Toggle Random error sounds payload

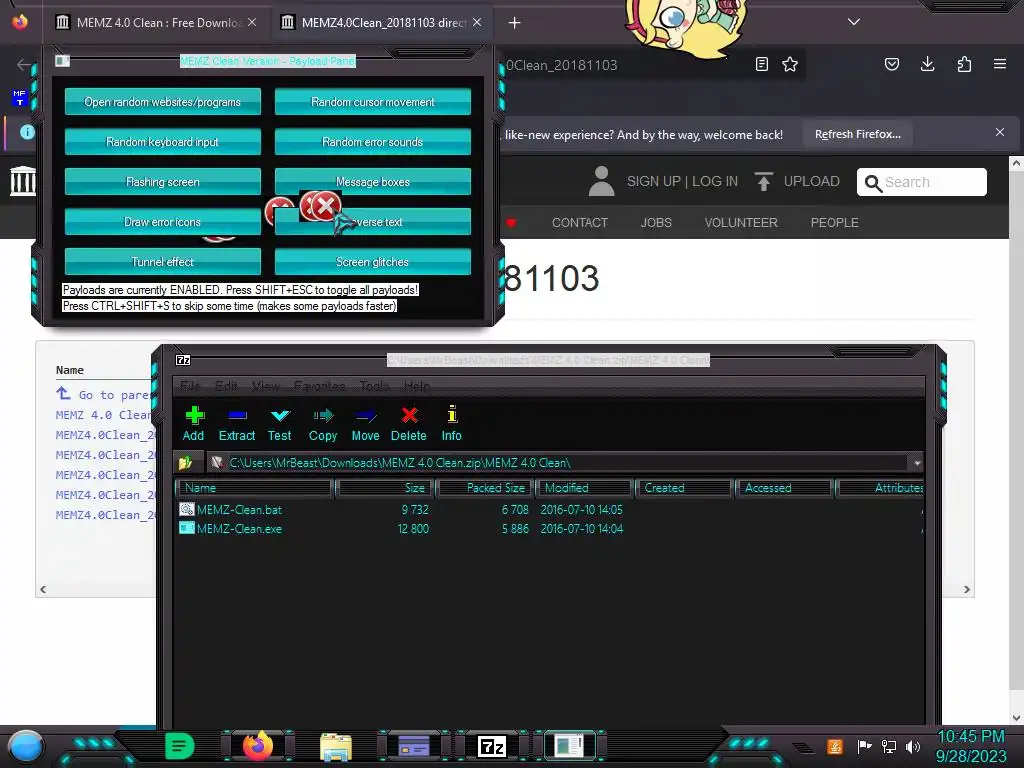[x=373, y=142]
